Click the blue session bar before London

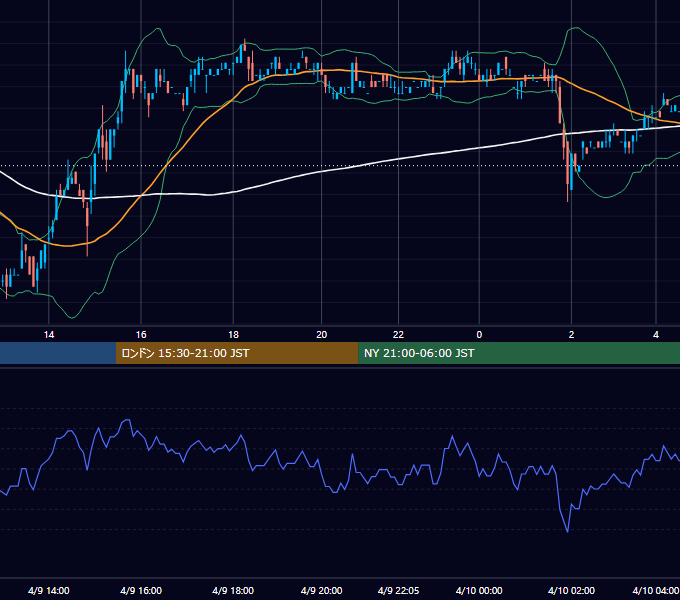[x=58, y=353]
